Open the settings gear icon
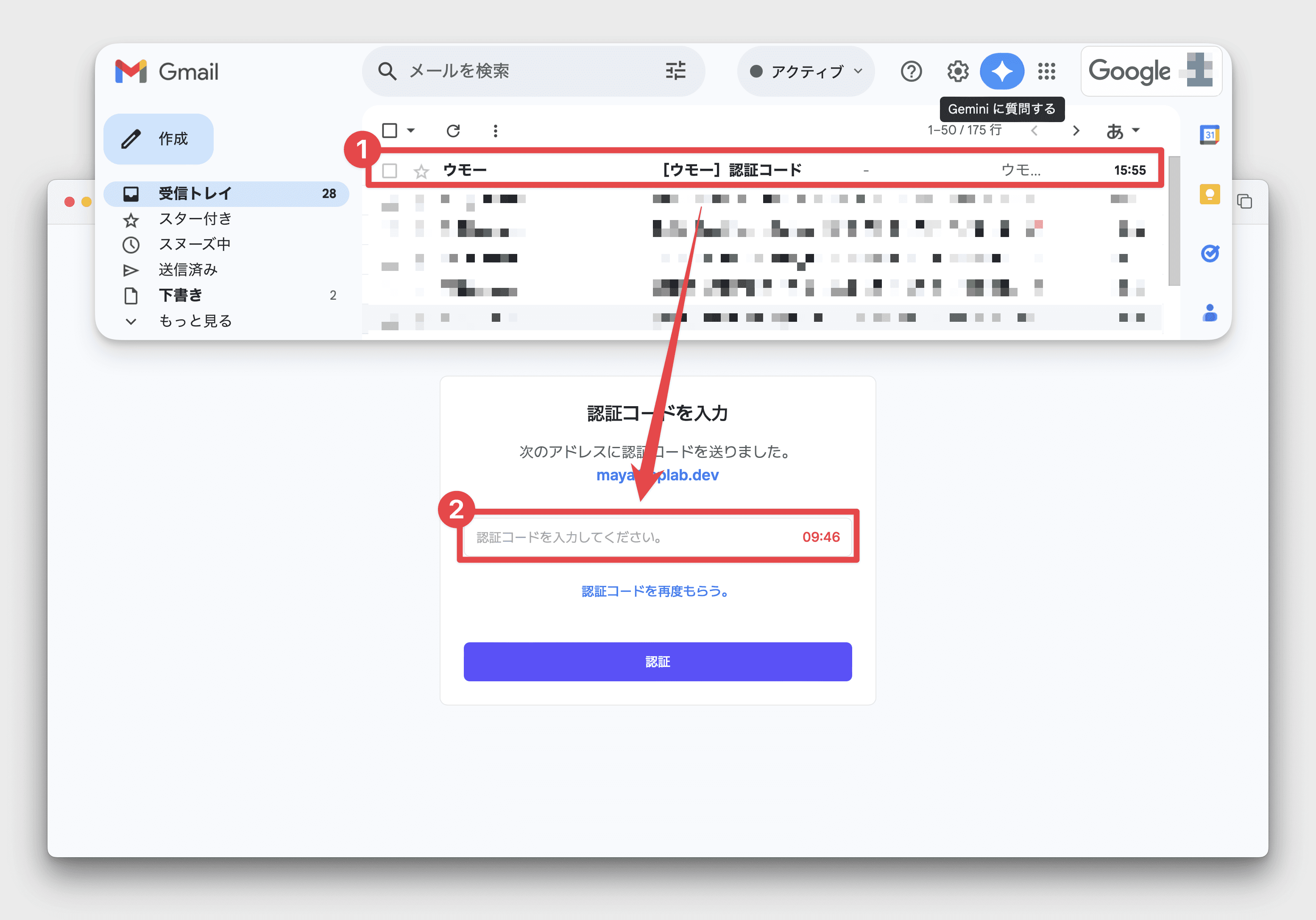Viewport: 1316px width, 920px height. coord(957,72)
